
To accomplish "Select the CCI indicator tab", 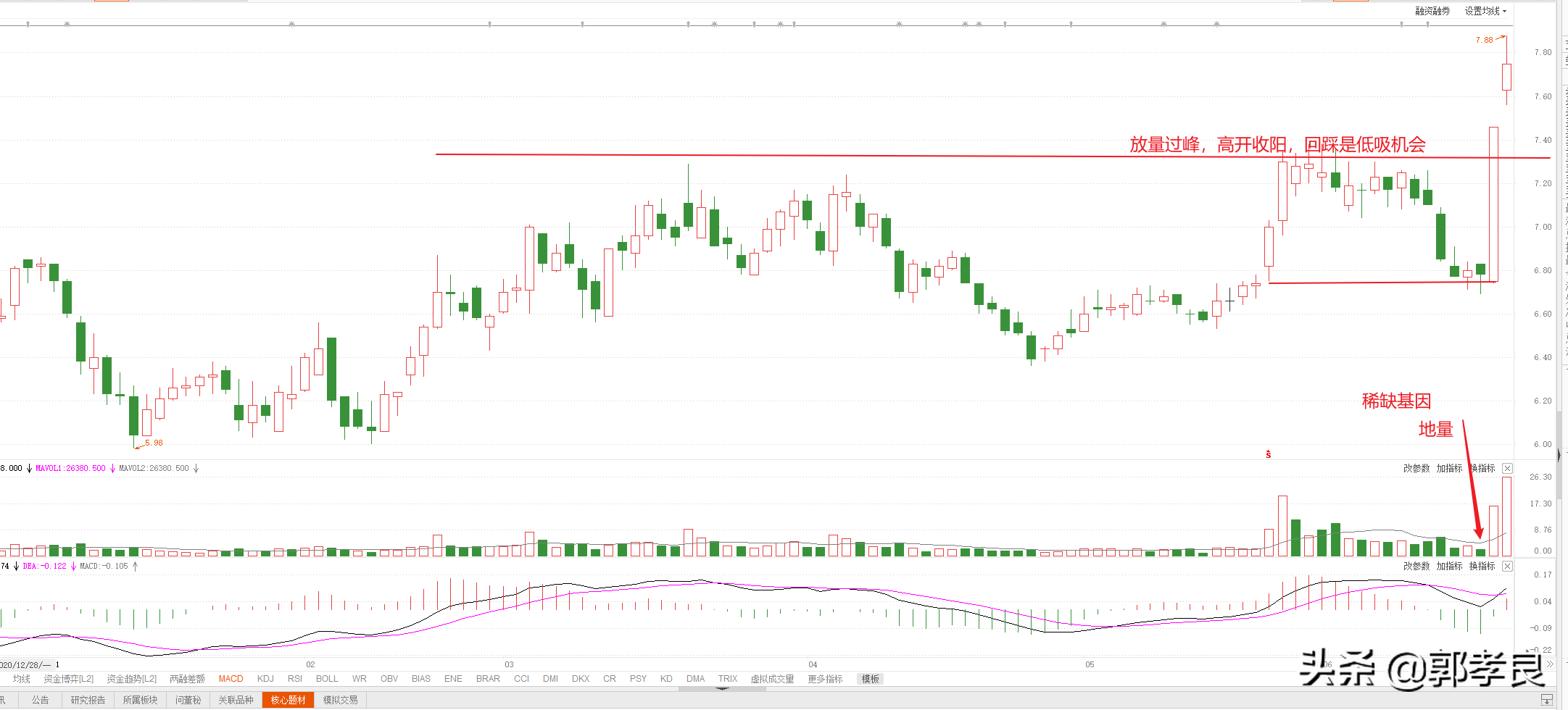I will pos(521,679).
